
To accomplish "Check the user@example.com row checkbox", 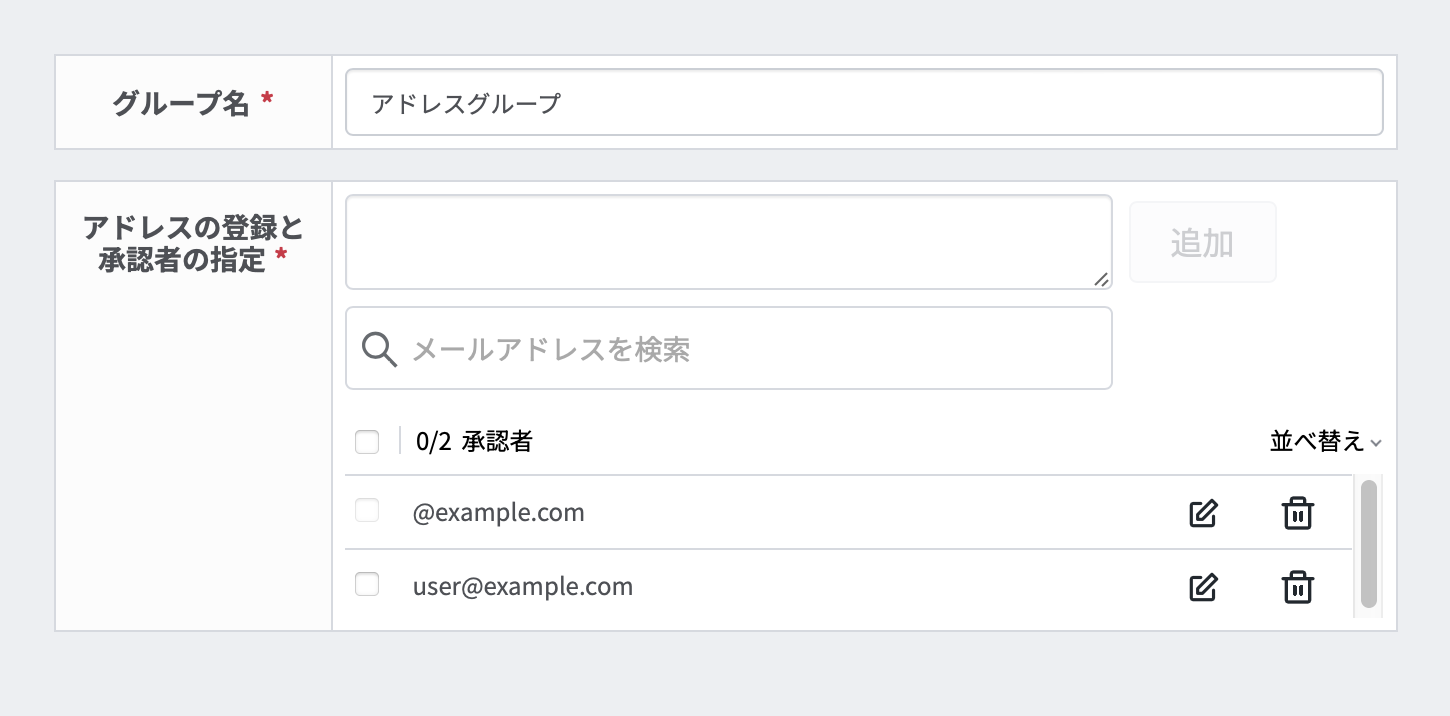I will coord(367,585).
